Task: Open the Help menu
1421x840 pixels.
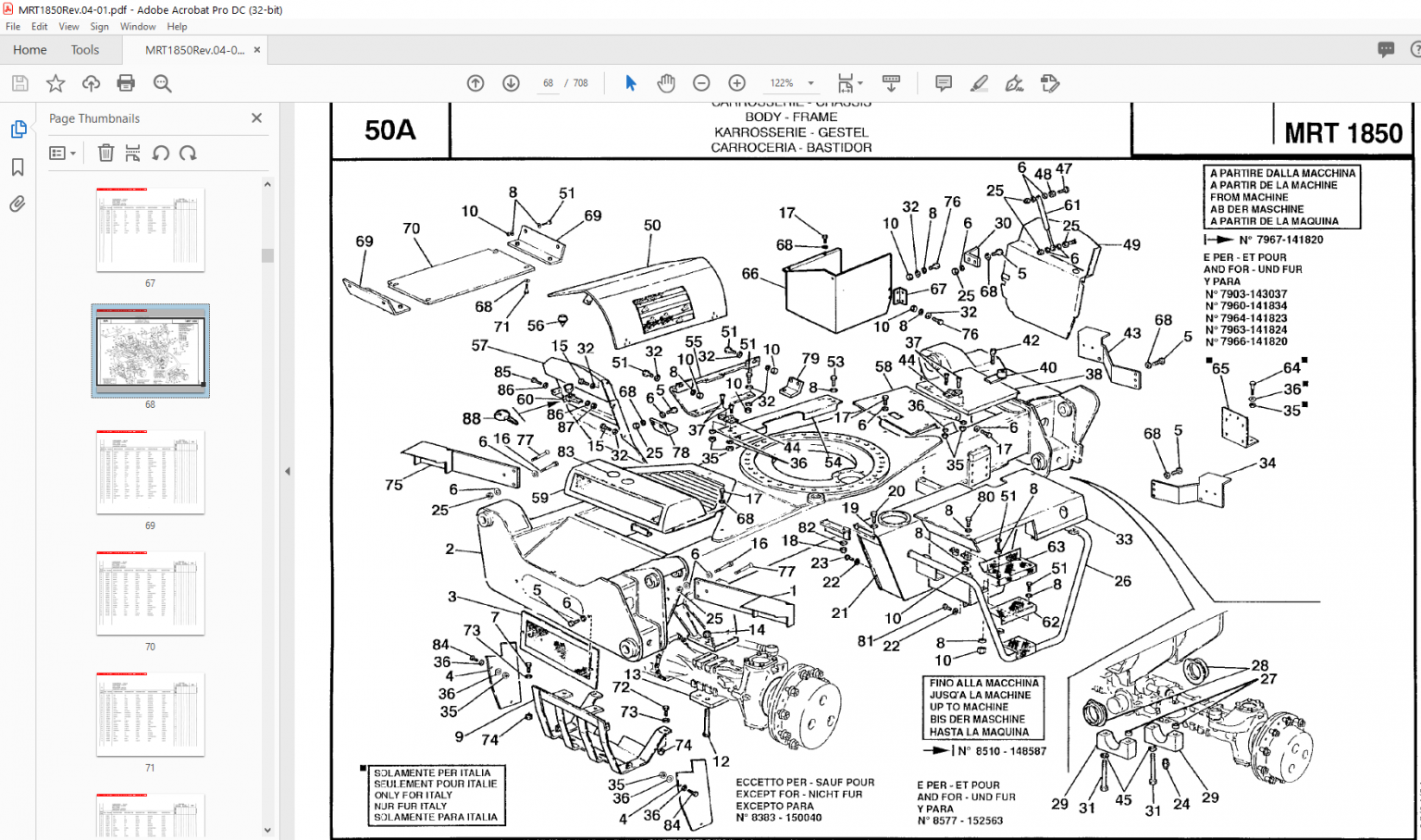Action: 177,27
